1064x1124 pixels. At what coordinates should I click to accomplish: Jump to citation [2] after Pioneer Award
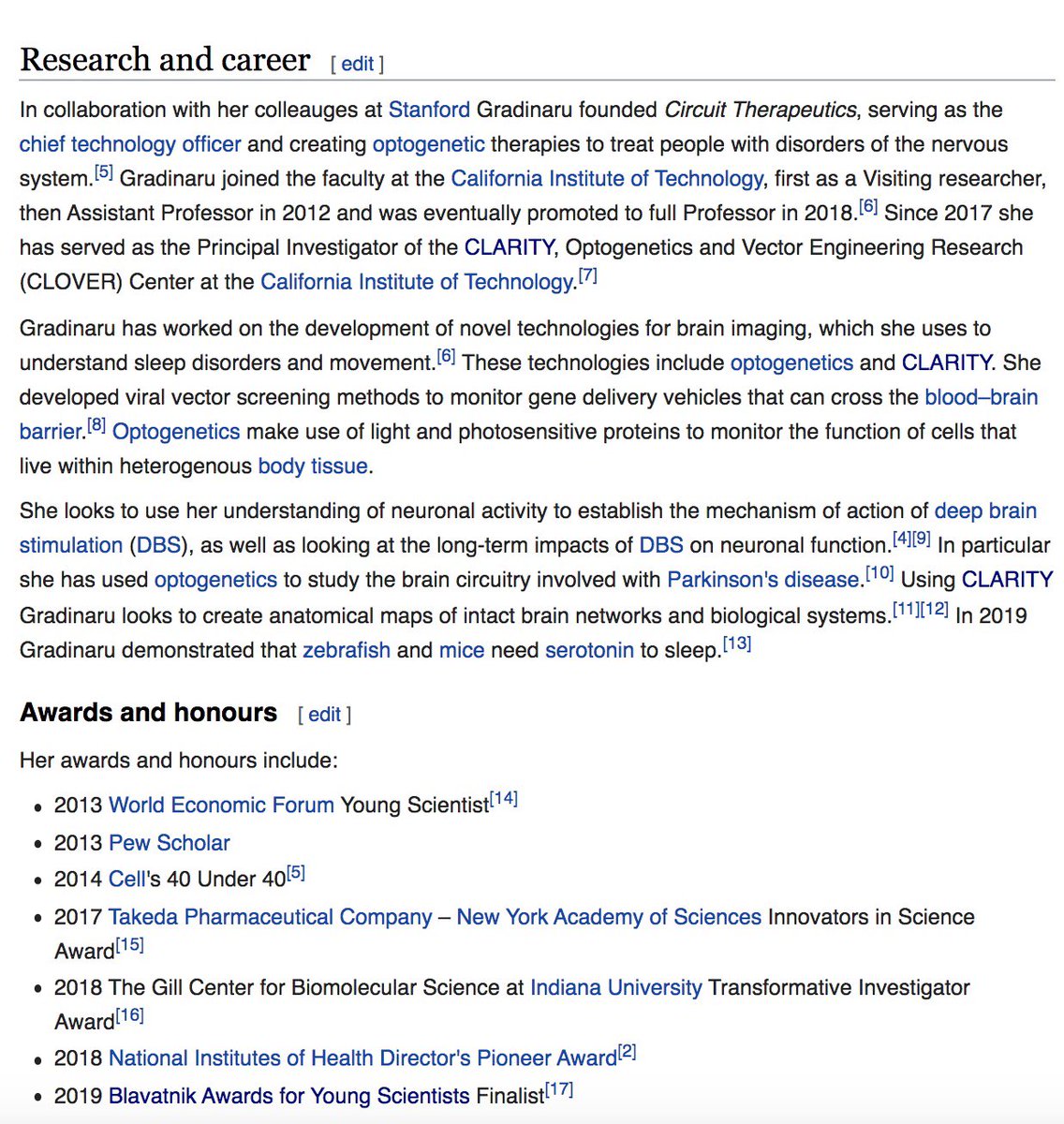tap(628, 1054)
